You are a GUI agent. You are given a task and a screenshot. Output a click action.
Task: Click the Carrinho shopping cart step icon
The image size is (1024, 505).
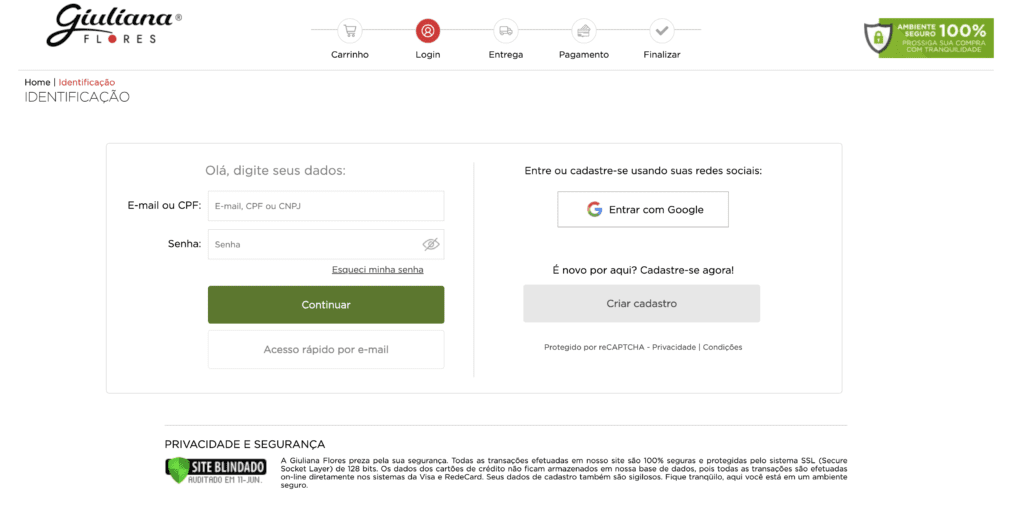[349, 31]
